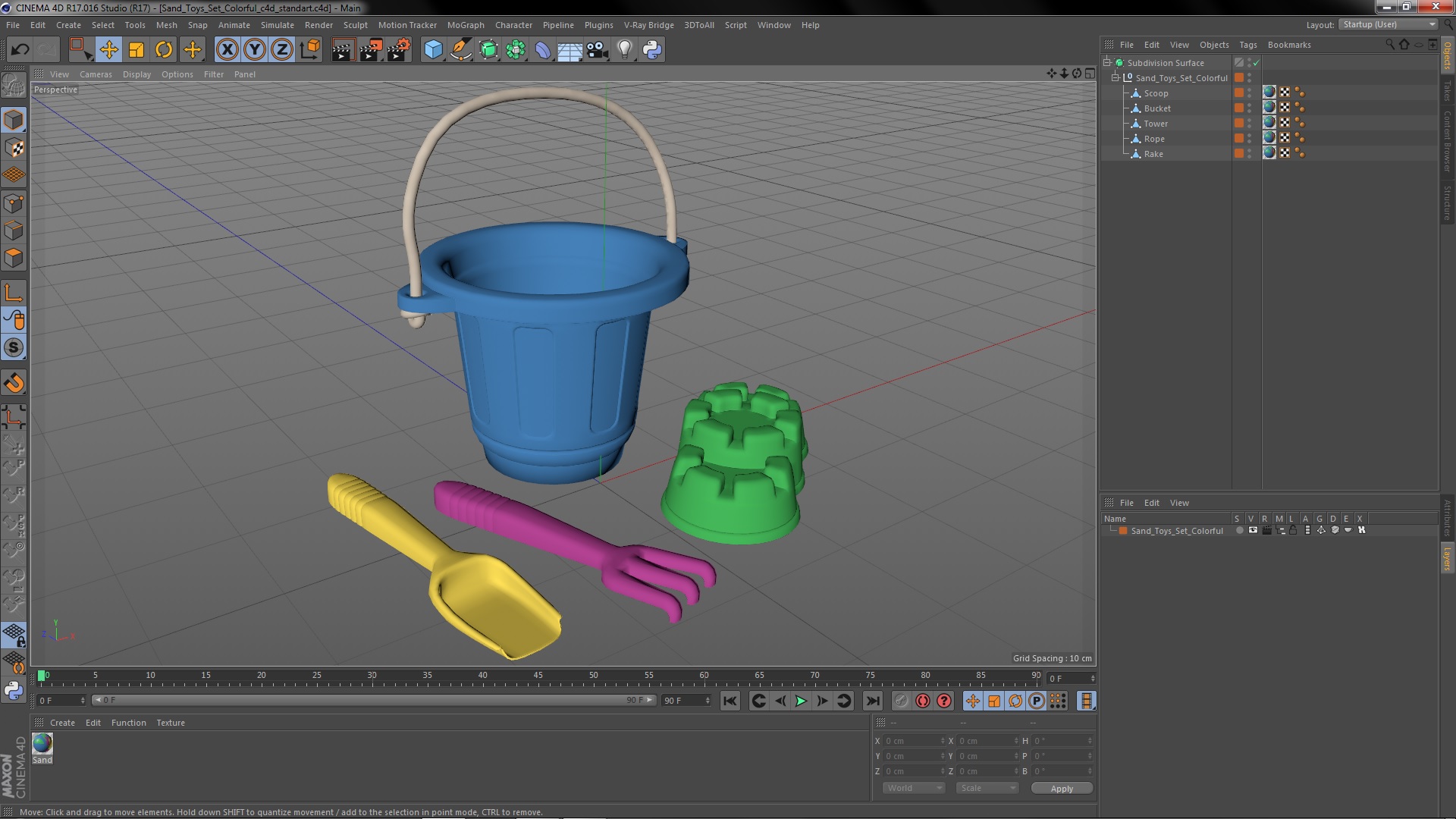Select the Scoop object
The height and width of the screenshot is (819, 1456).
[1156, 93]
